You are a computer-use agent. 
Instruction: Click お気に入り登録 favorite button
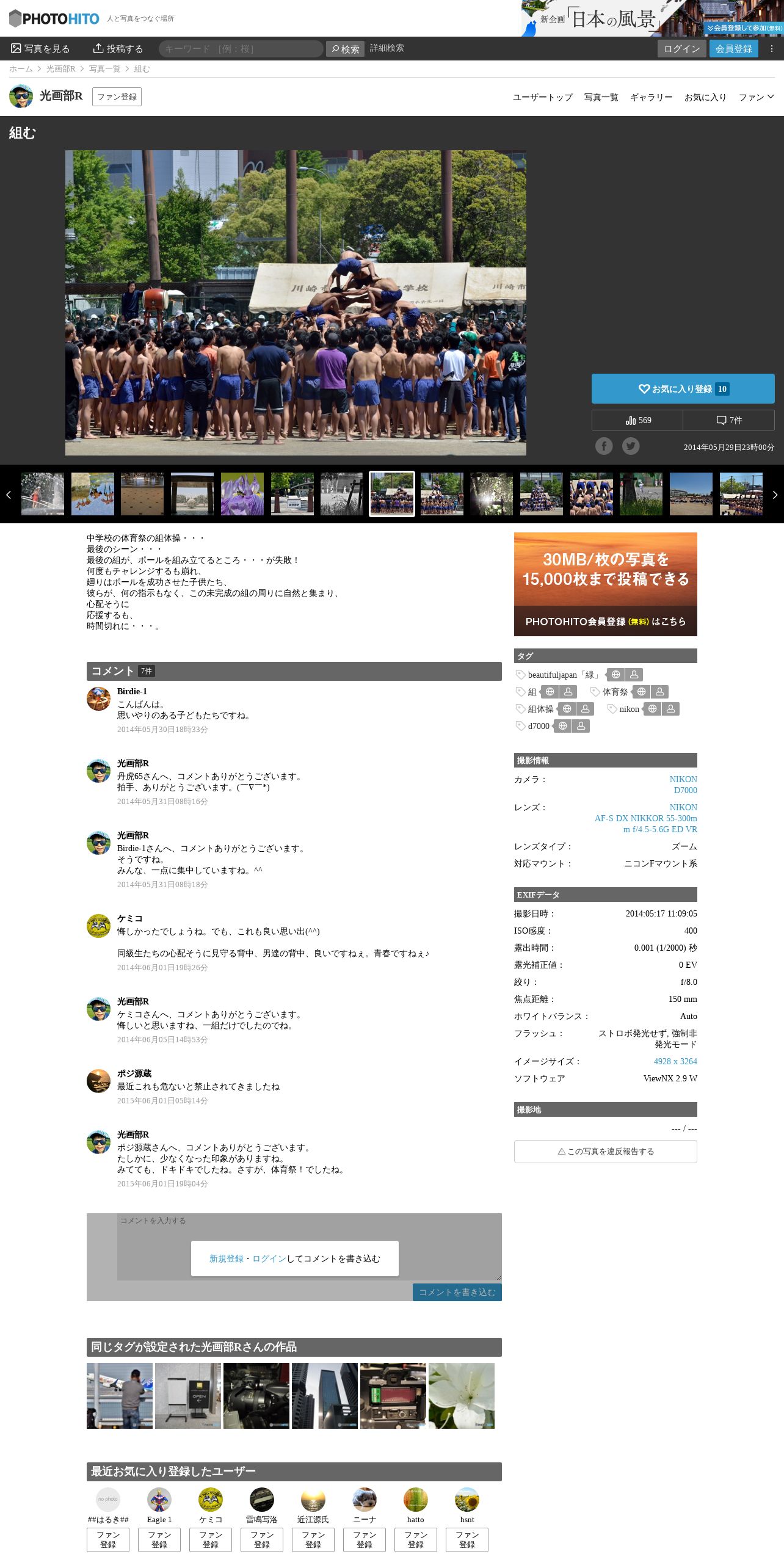click(683, 389)
